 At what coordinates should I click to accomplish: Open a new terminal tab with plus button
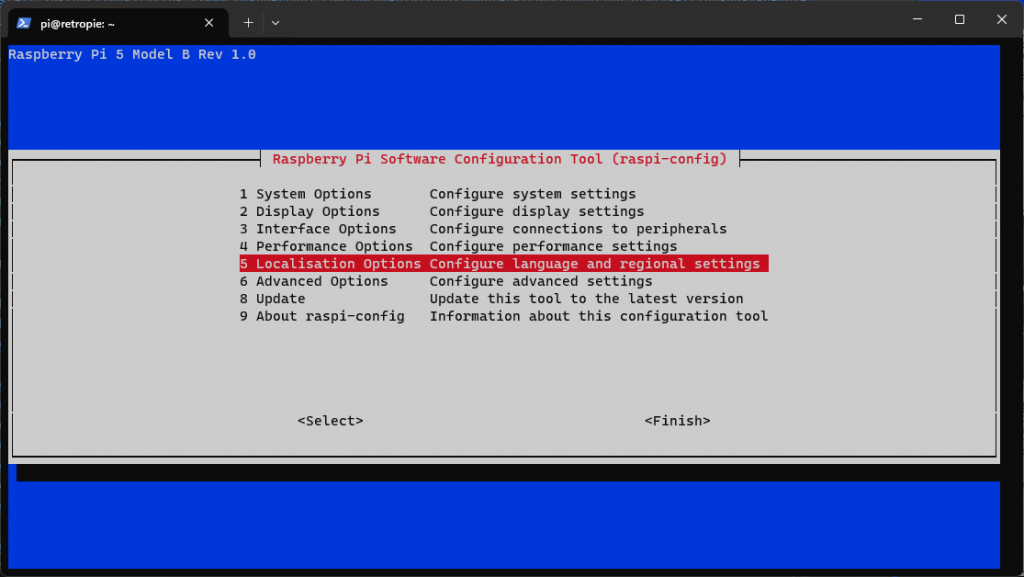pyautogui.click(x=249, y=22)
